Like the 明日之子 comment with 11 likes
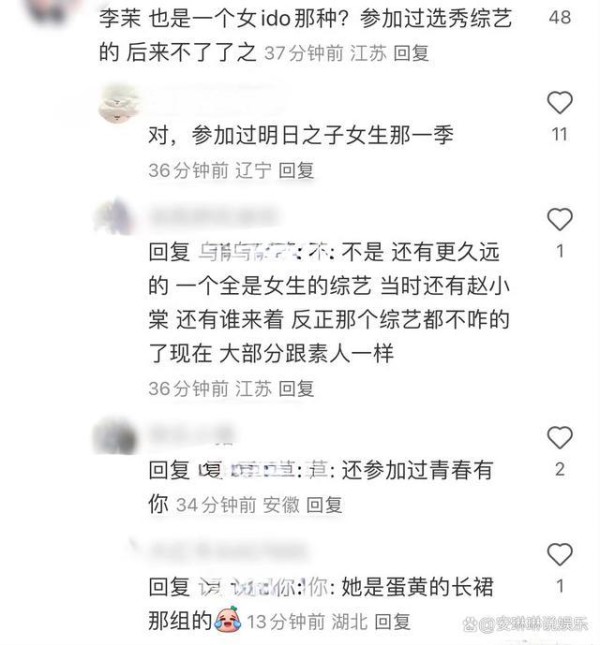 coord(559,102)
